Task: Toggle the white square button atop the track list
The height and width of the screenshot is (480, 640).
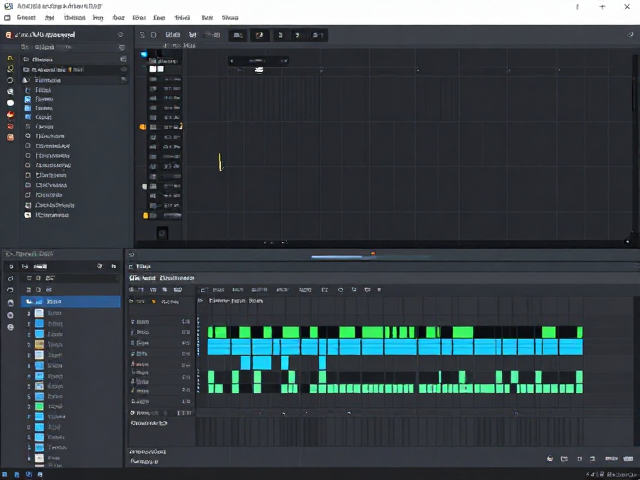Action: click(x=153, y=69)
